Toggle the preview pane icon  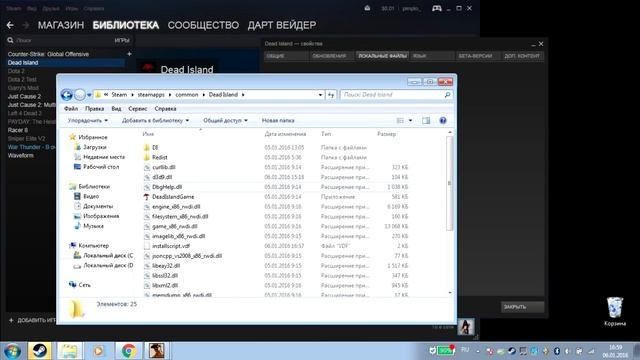426,120
